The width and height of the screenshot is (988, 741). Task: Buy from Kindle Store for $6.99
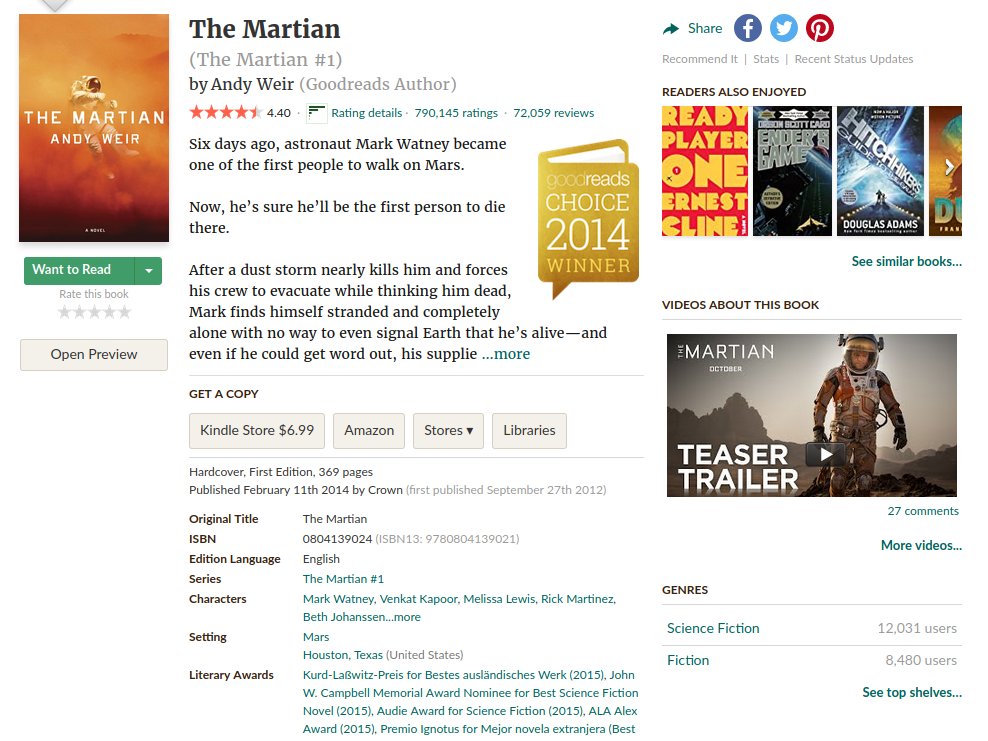[257, 431]
